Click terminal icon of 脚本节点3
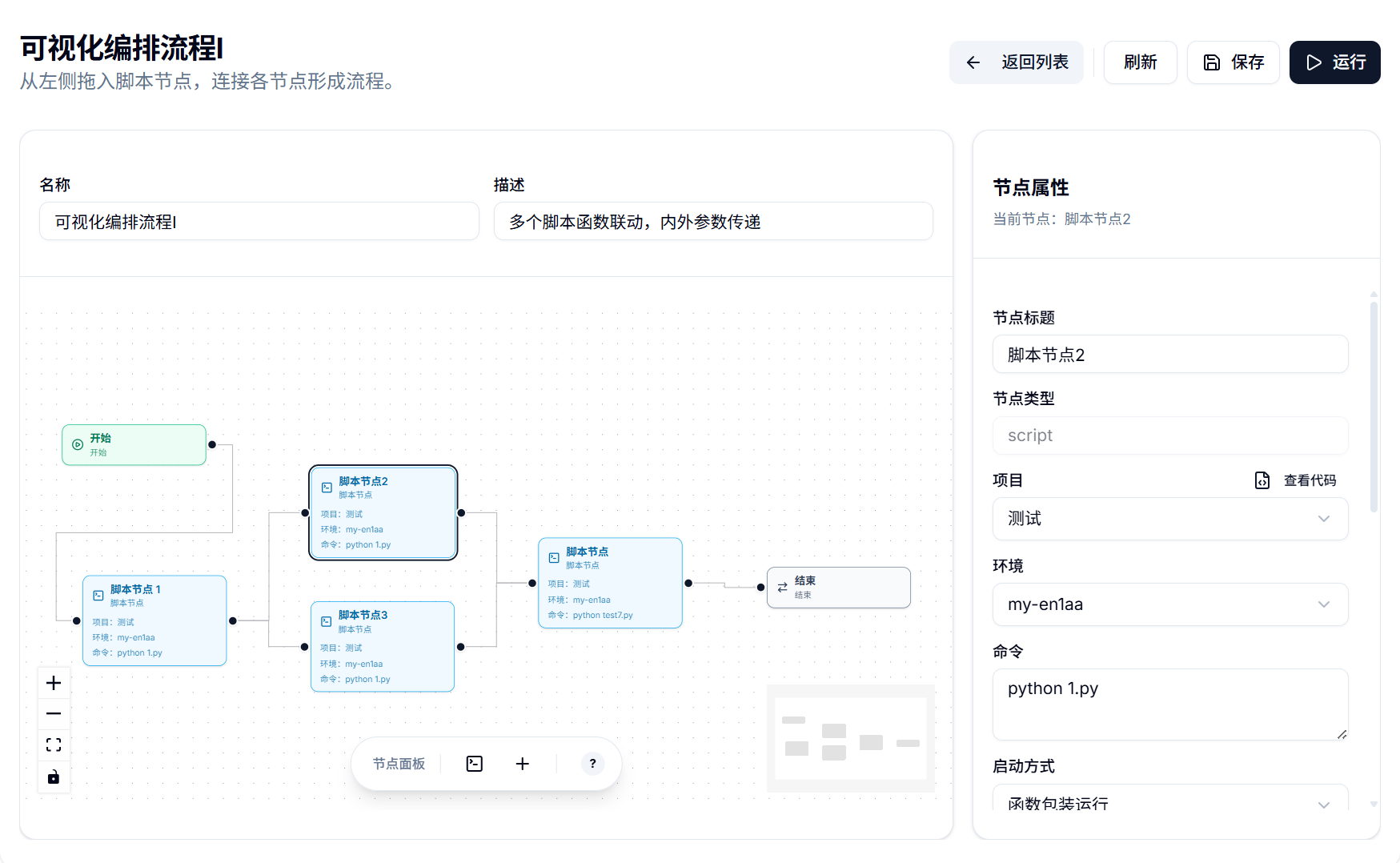The width and height of the screenshot is (1400, 863). click(326, 621)
